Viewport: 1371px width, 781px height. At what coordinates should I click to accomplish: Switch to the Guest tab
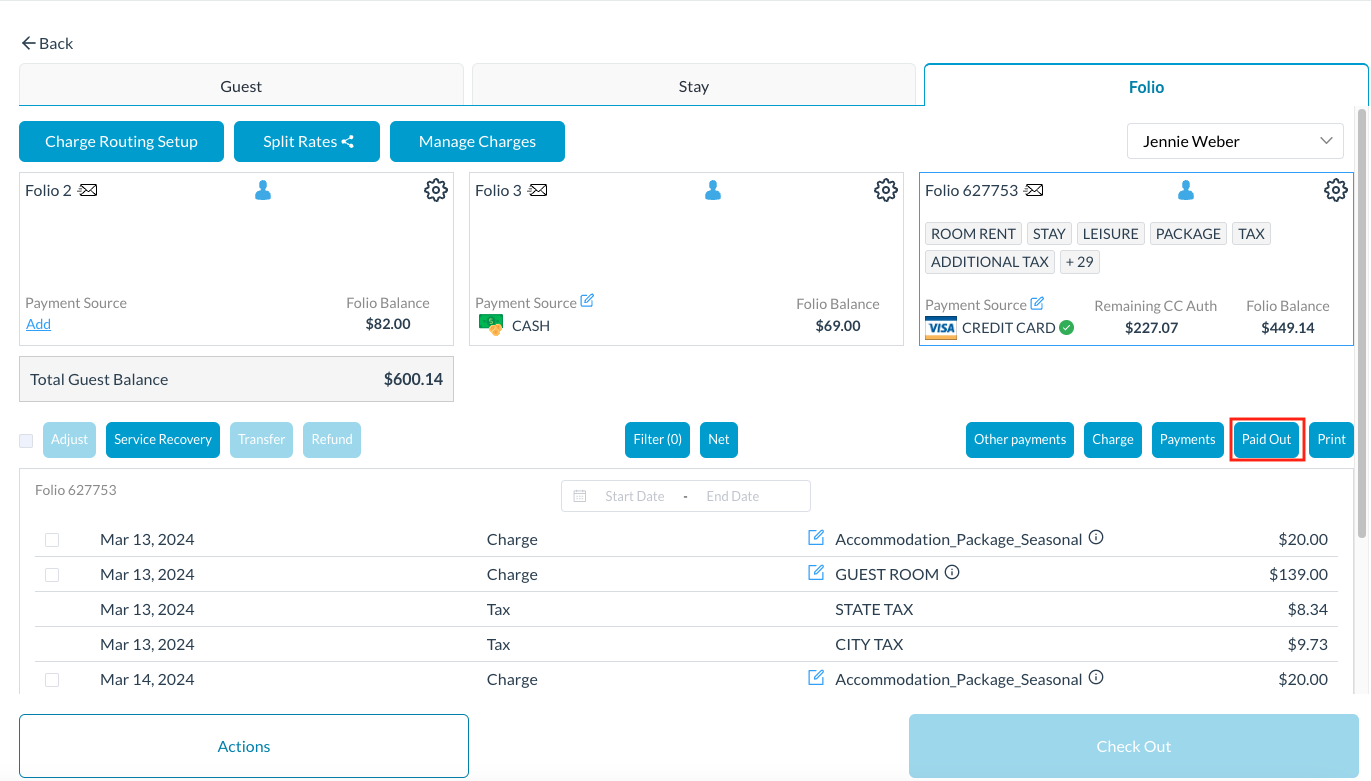[241, 87]
